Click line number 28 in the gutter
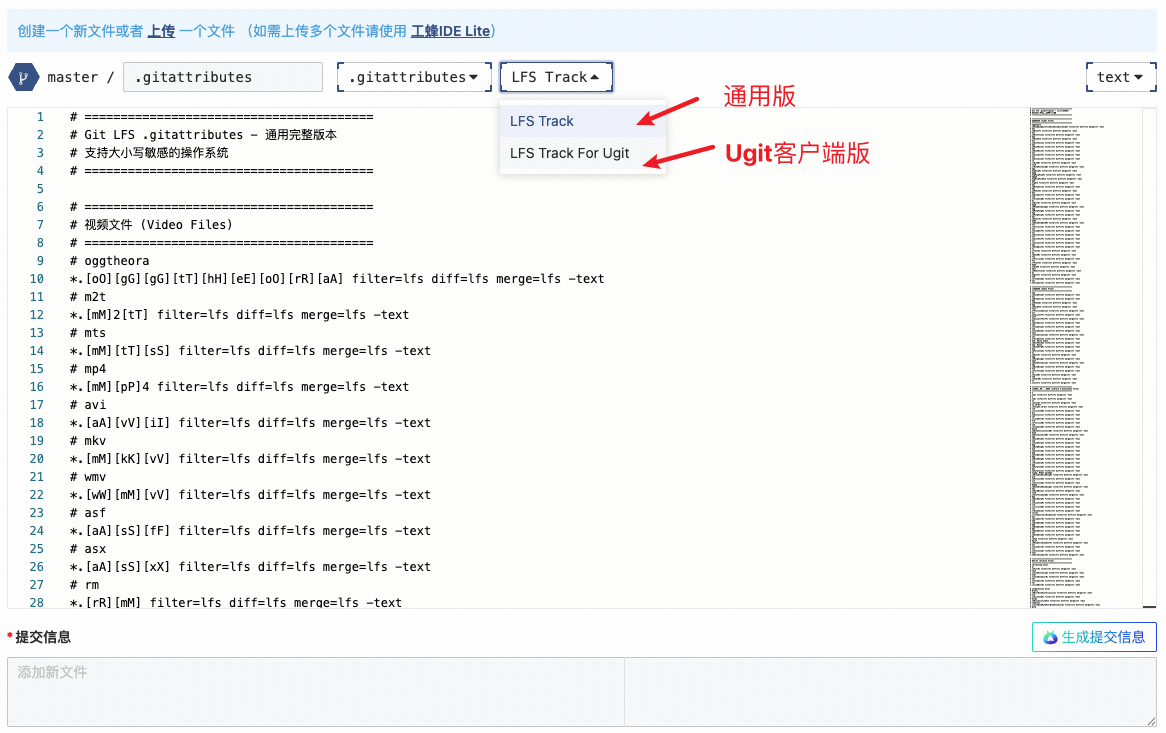The height and width of the screenshot is (733, 1166). [x=37, y=603]
